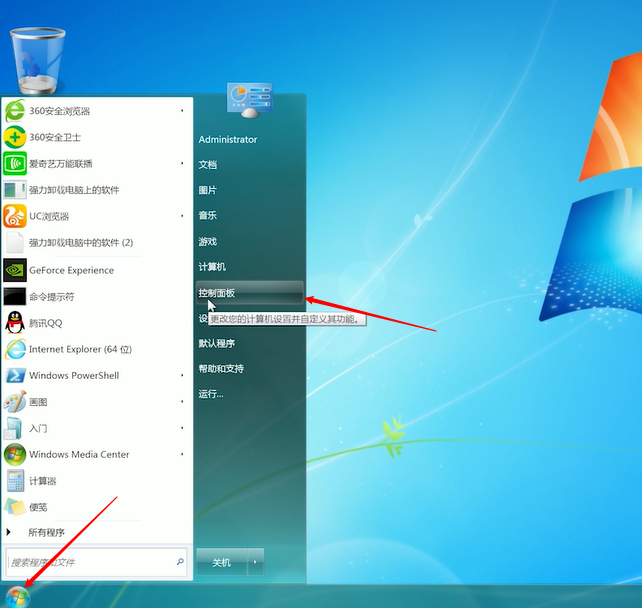Click the 便笺 sticky notes icon
The image size is (642, 608).
coord(15,507)
